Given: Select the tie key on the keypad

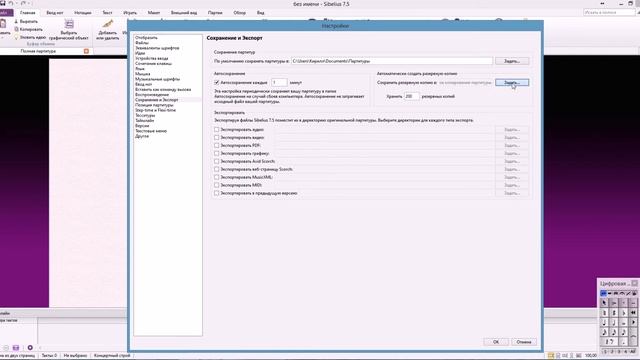Looking at the screenshot, I should coord(633,337).
